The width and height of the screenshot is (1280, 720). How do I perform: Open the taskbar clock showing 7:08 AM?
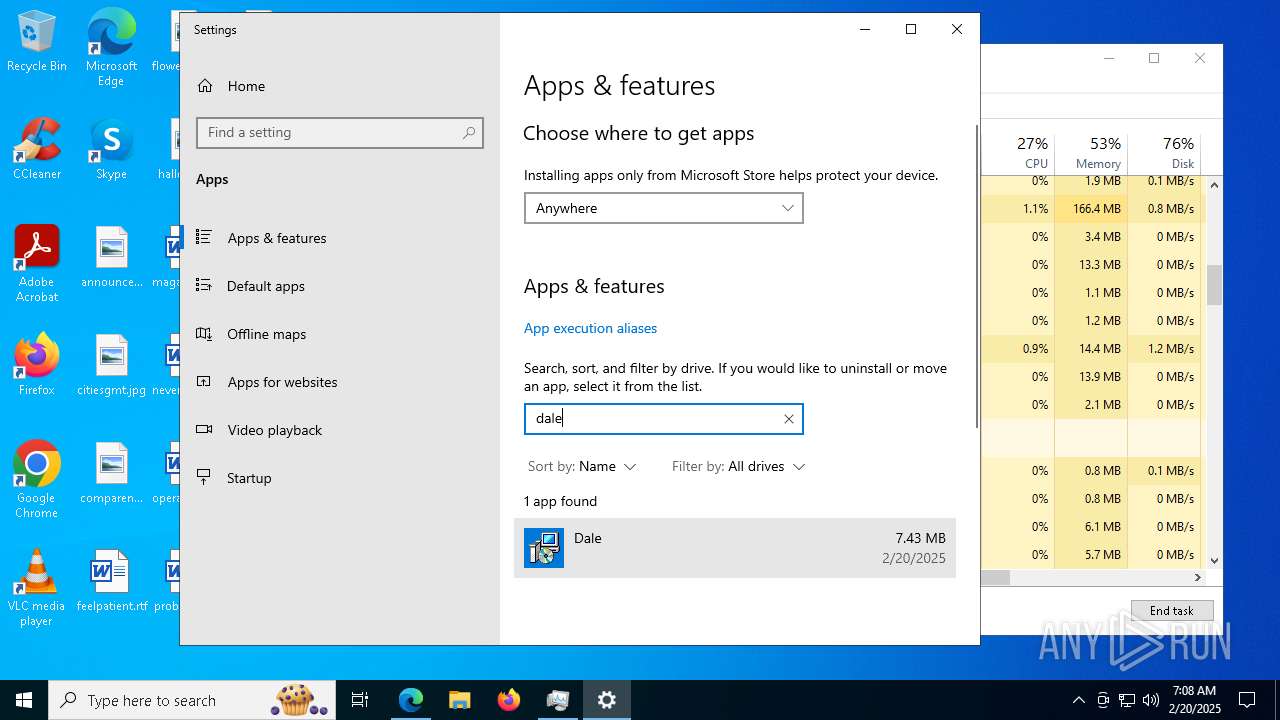point(1195,700)
